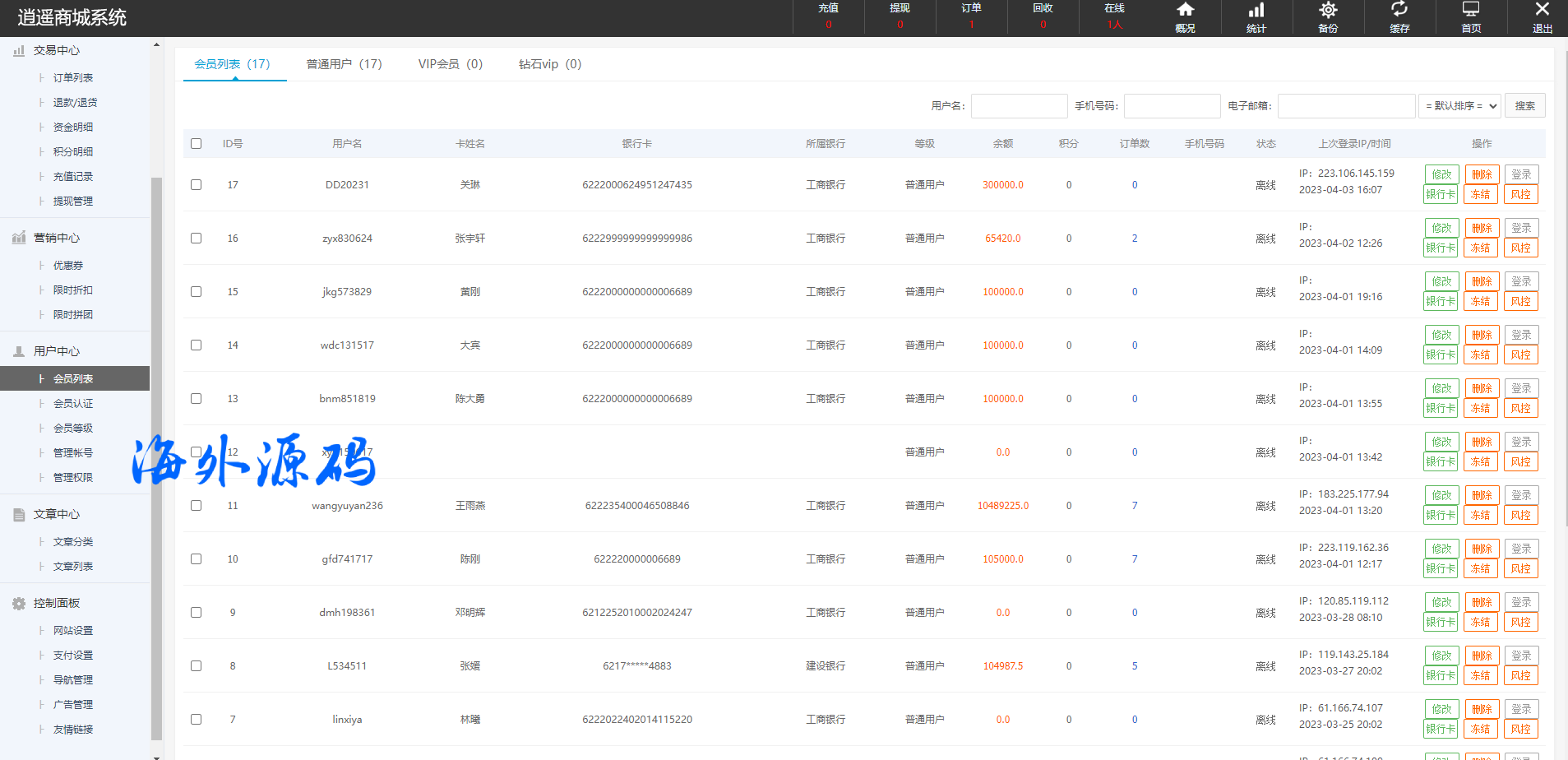This screenshot has width=1568, height=760.
Task: Switch to the VIP会员 (0) tab
Action: click(x=450, y=64)
